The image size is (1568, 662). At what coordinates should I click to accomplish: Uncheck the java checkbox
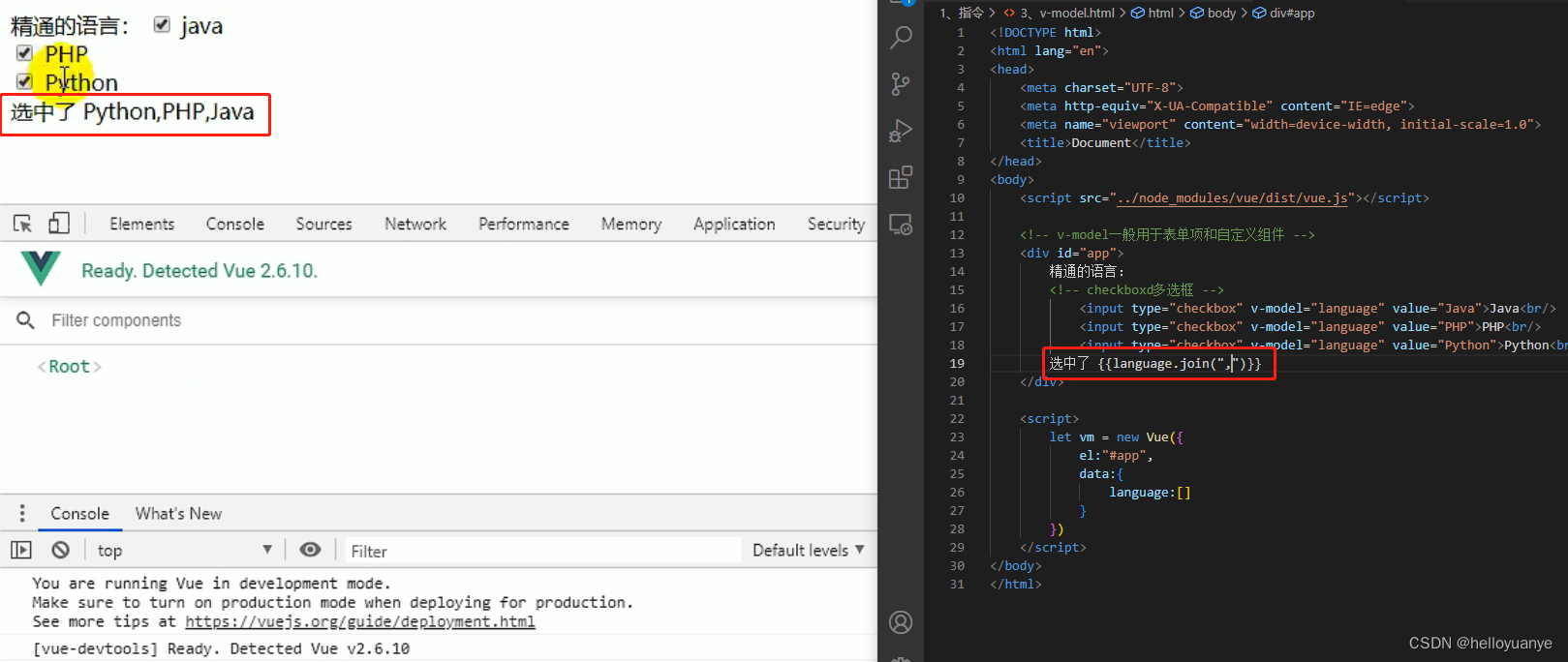(x=162, y=25)
